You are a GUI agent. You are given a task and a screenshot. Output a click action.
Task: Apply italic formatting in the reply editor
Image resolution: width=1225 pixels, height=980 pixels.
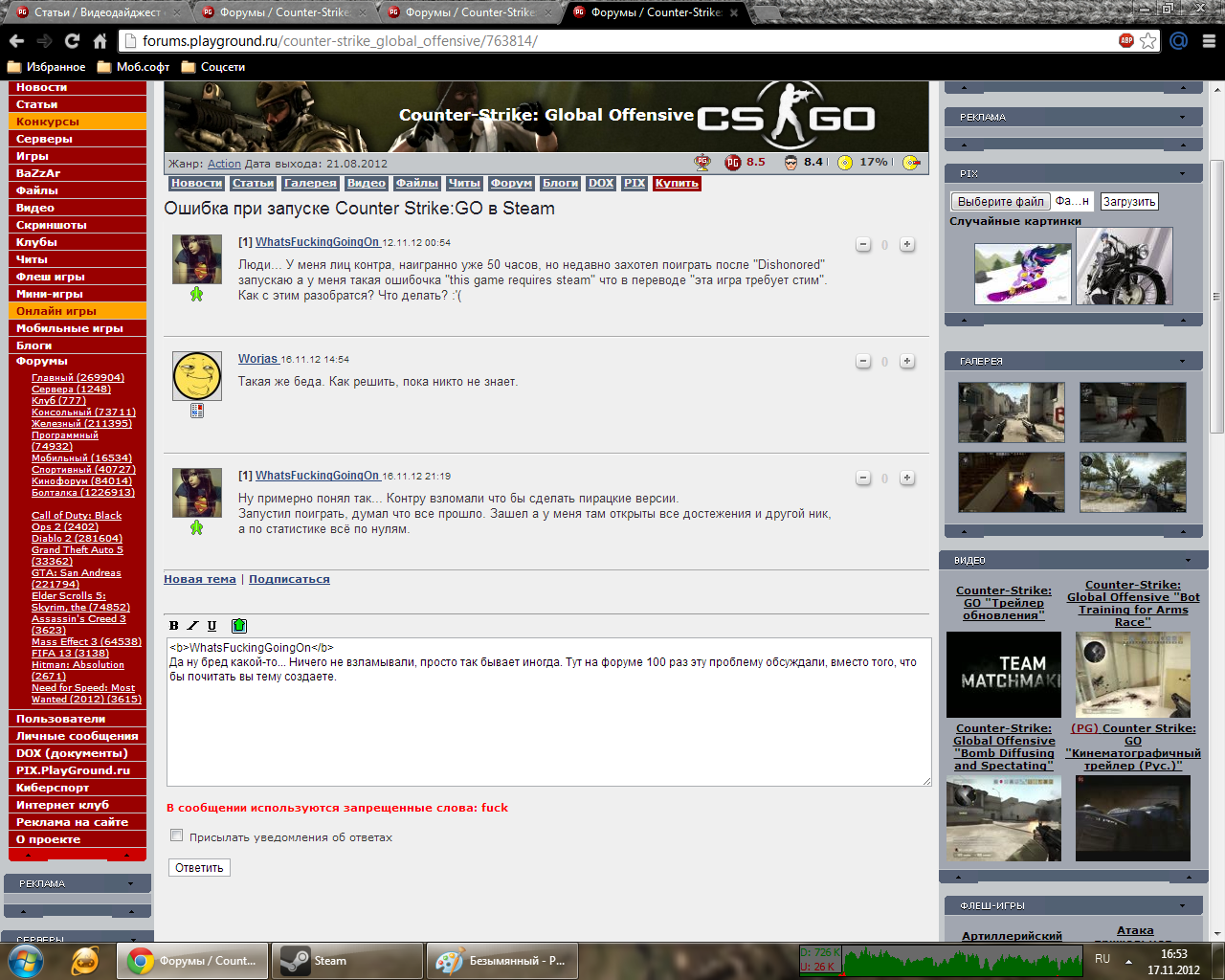coord(192,626)
